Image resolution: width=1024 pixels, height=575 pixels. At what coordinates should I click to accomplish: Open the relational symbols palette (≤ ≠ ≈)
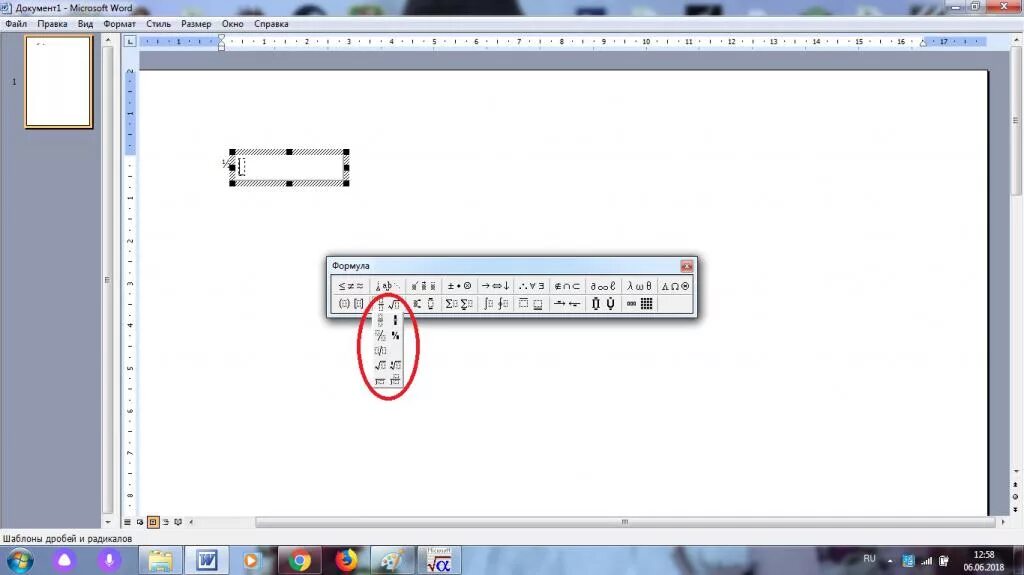(351, 286)
